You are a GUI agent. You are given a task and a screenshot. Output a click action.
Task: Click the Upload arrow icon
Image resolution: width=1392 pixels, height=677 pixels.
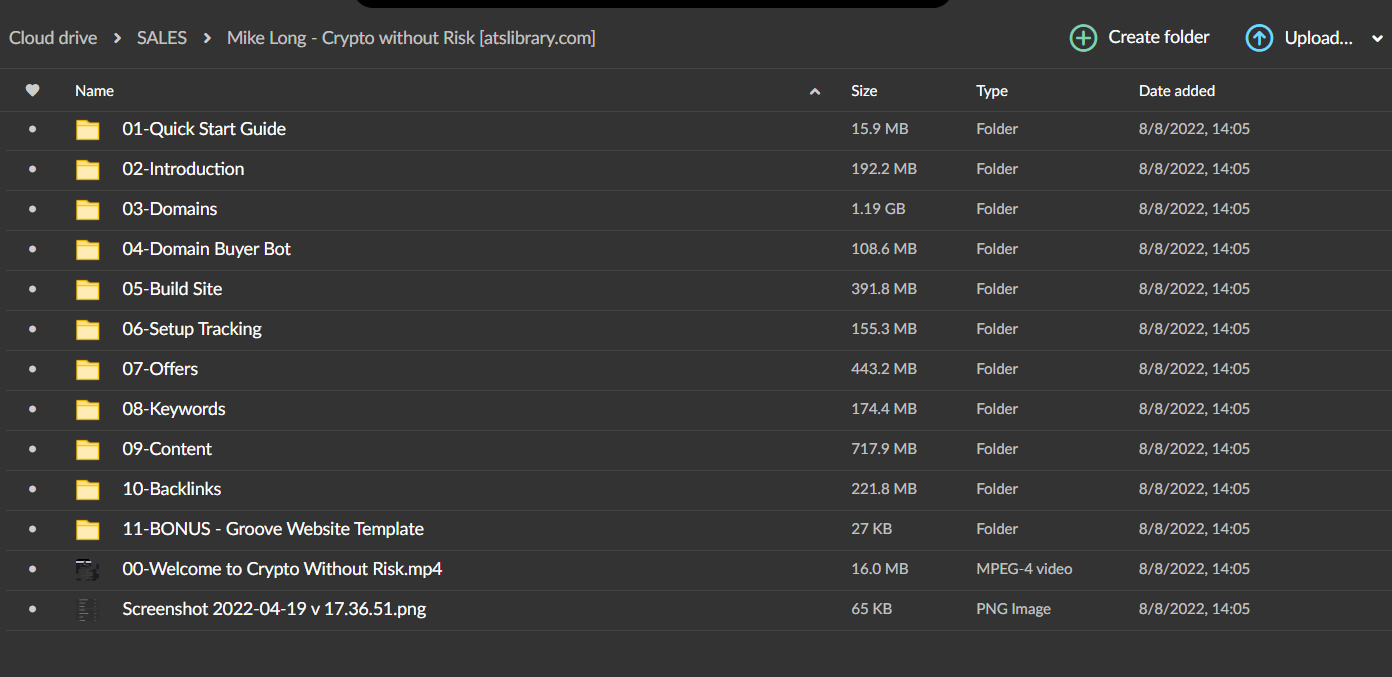tap(1259, 38)
